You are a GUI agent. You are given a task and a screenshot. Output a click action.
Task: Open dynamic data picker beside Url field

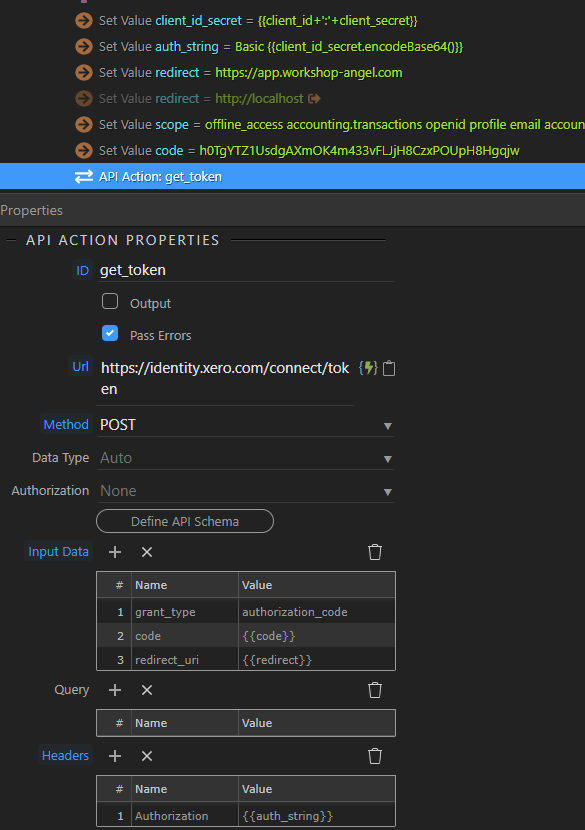click(x=368, y=368)
